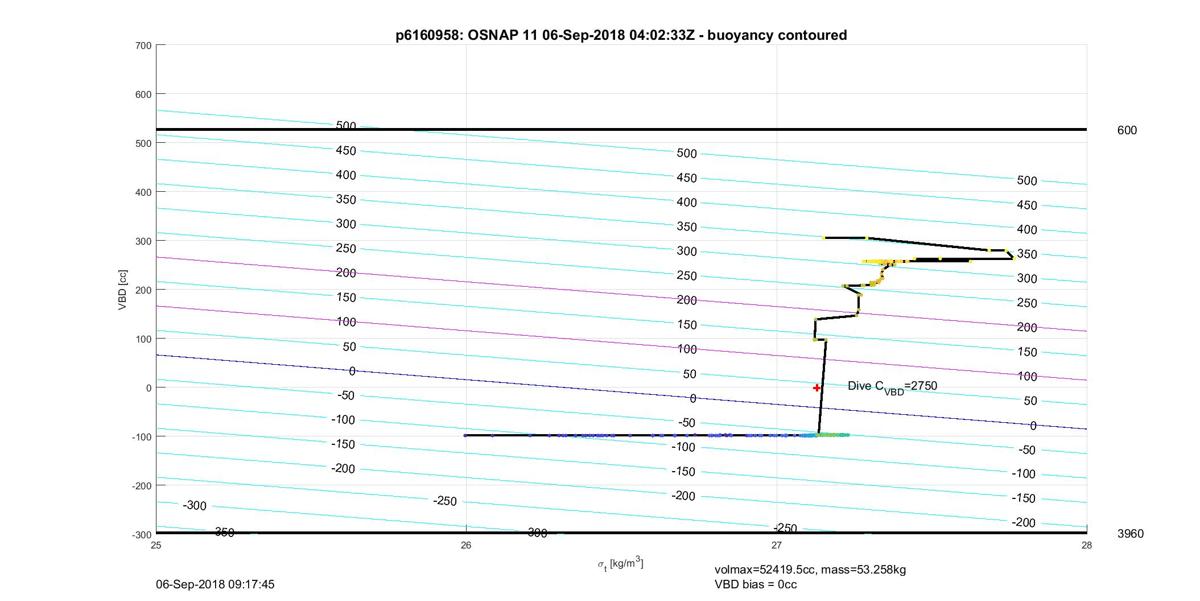Image resolution: width=1200 pixels, height=601 pixels.
Task: Click the timestamp '06-Sep-2018 09:17:45'
Action: tap(217, 584)
